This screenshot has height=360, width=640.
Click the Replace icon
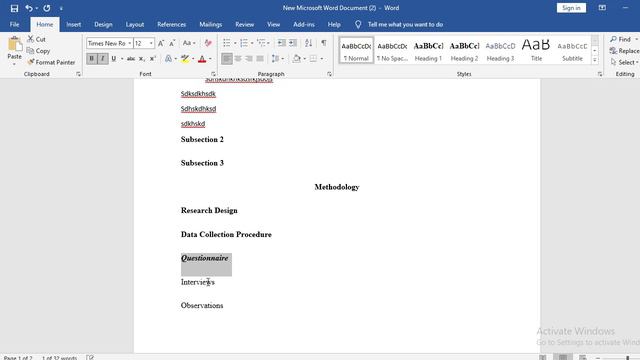click(x=613, y=51)
